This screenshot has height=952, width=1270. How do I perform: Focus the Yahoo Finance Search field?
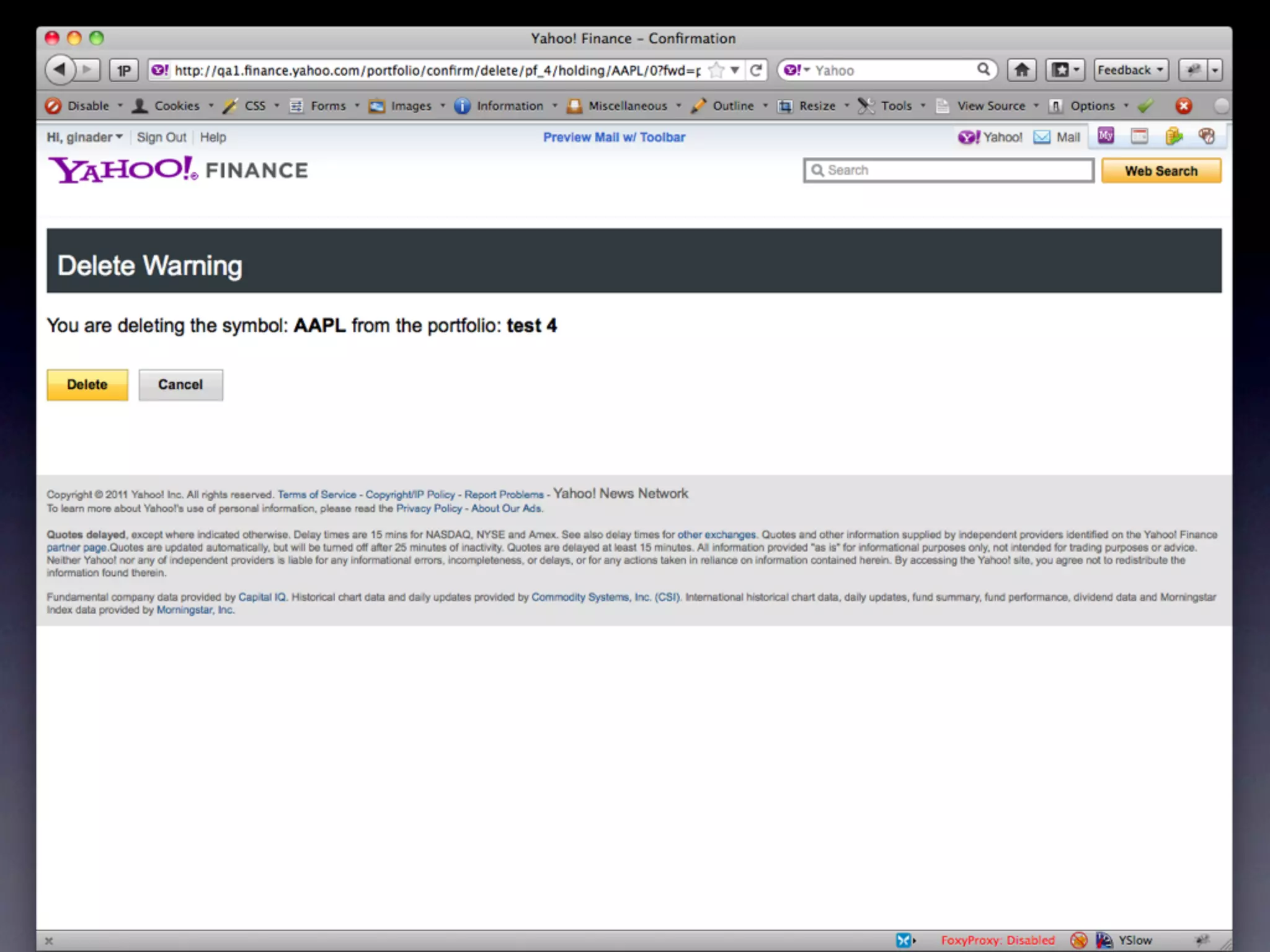click(x=949, y=170)
